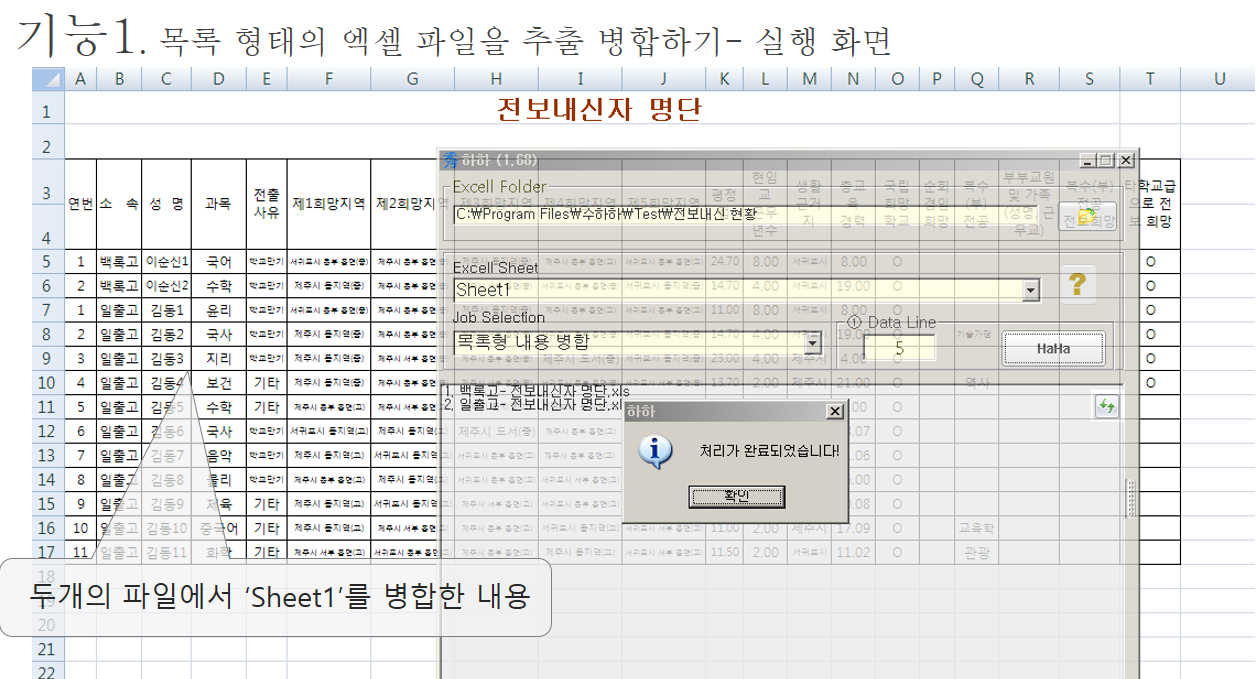Select row 21 header in spreadsheet
This screenshot has width=1260, height=679.
(47, 648)
